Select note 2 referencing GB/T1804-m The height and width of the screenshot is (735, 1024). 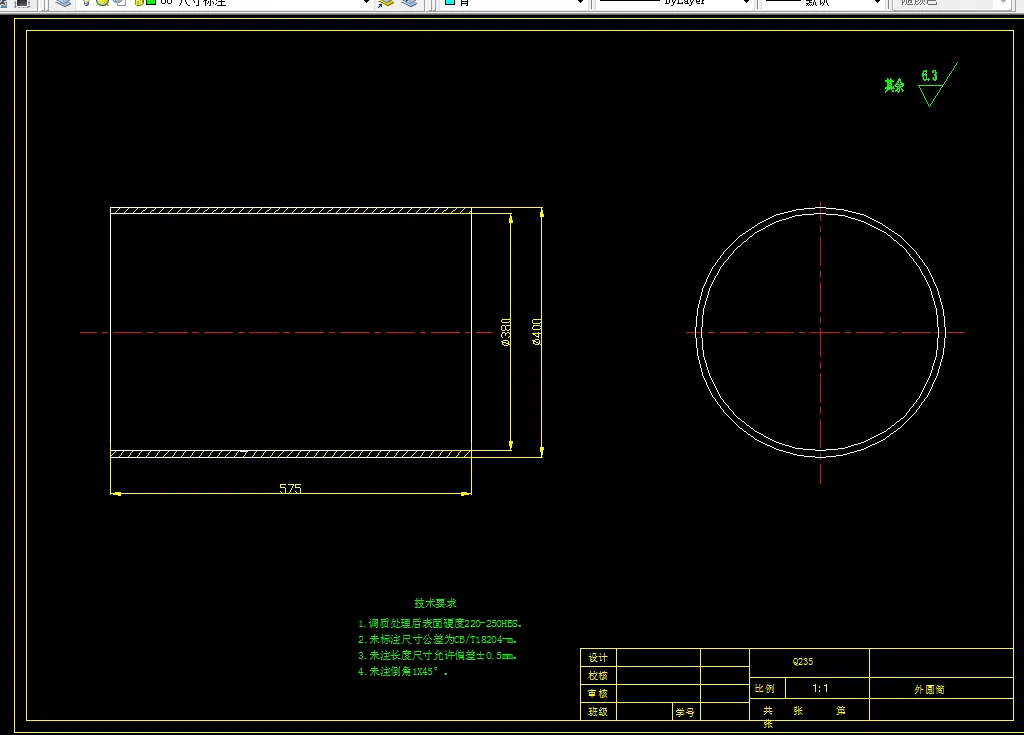click(x=438, y=640)
